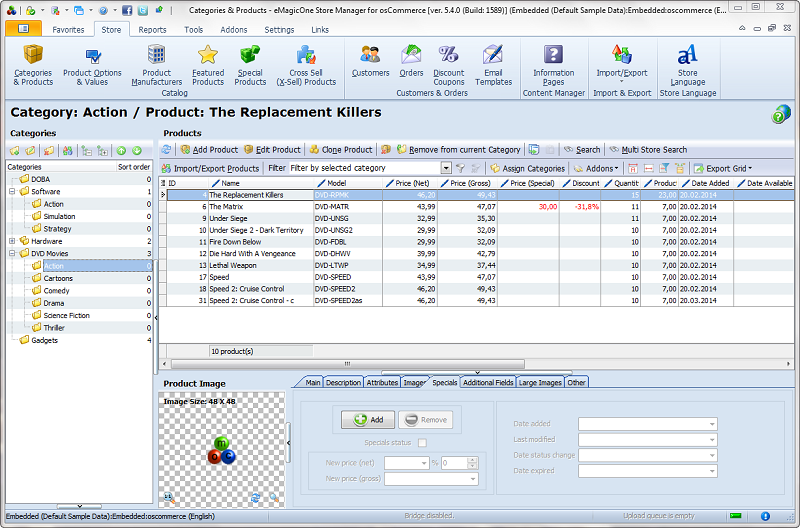Screen dimensions: 800x528
Task: Click the blue help globe icon
Action: [781, 114]
